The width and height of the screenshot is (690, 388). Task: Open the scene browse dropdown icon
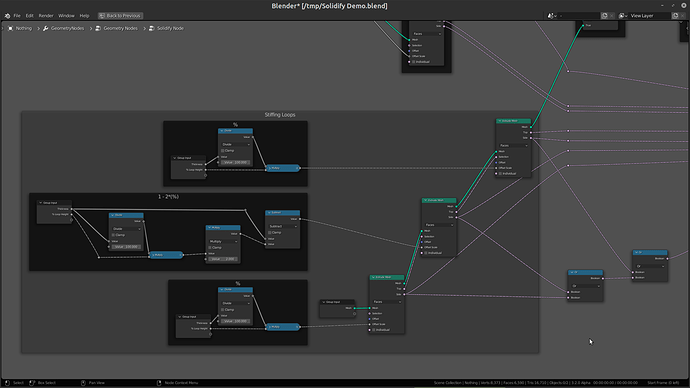tap(552, 16)
